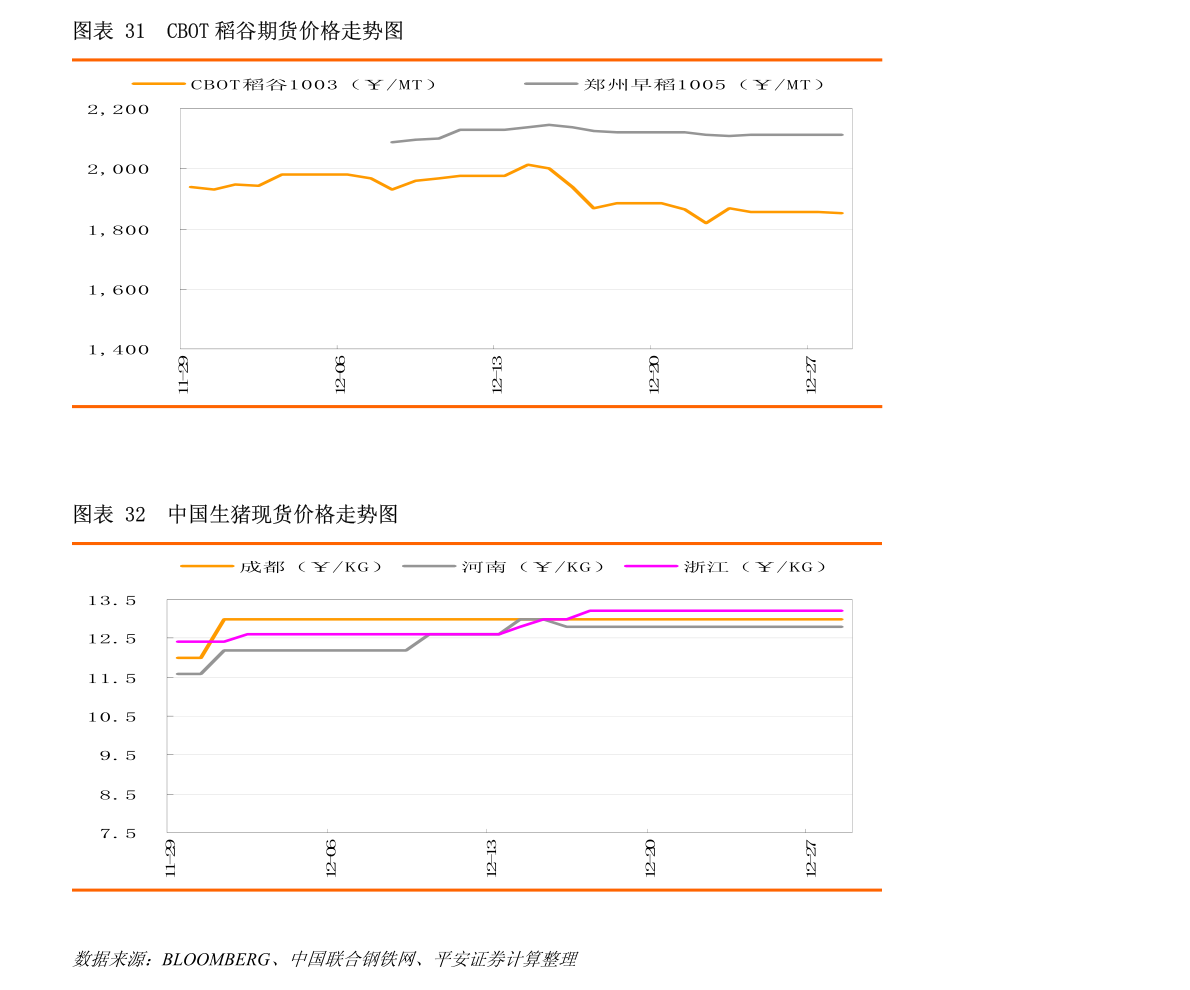This screenshot has height=990, width=1190.
Task: Click the 7.5 y-axis label
Action: (117, 833)
